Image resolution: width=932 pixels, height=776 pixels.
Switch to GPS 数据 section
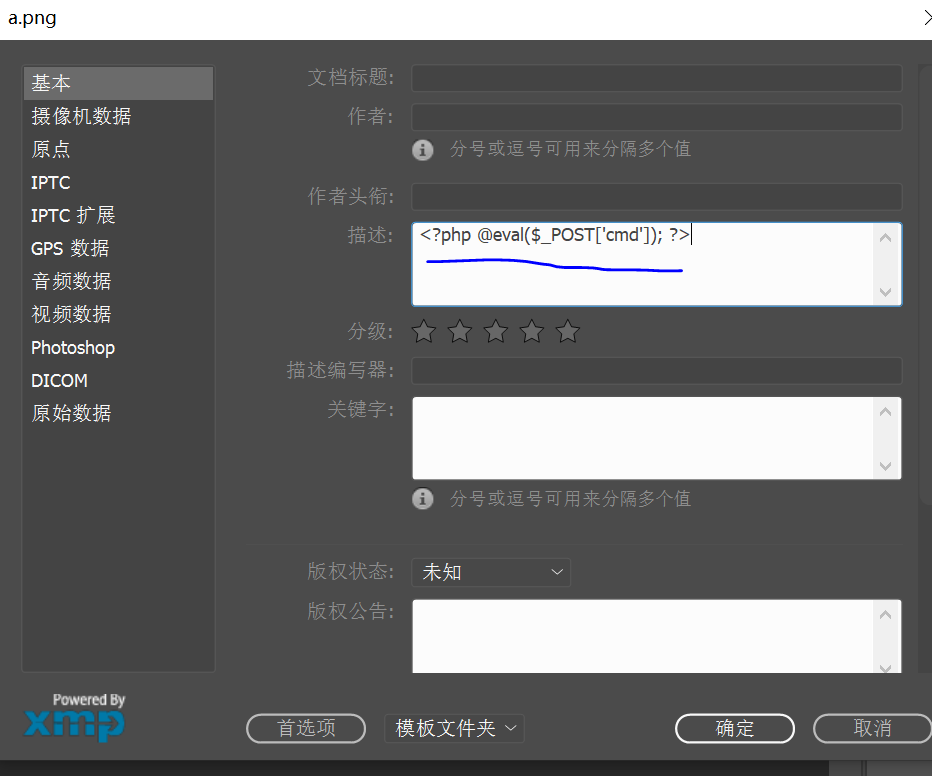pyautogui.click(x=118, y=248)
